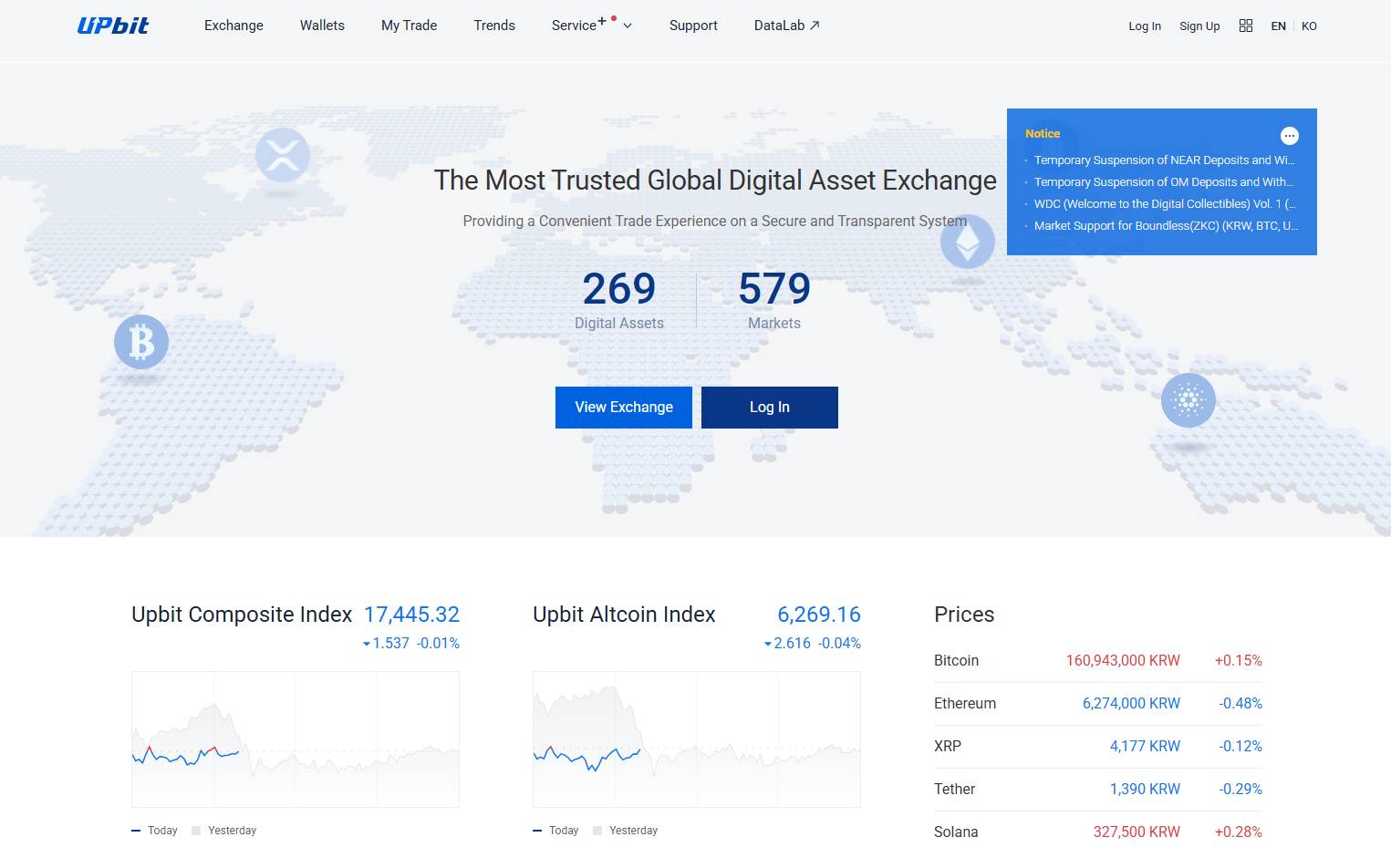
Task: Open the Exchange menu
Action: pyautogui.click(x=234, y=26)
